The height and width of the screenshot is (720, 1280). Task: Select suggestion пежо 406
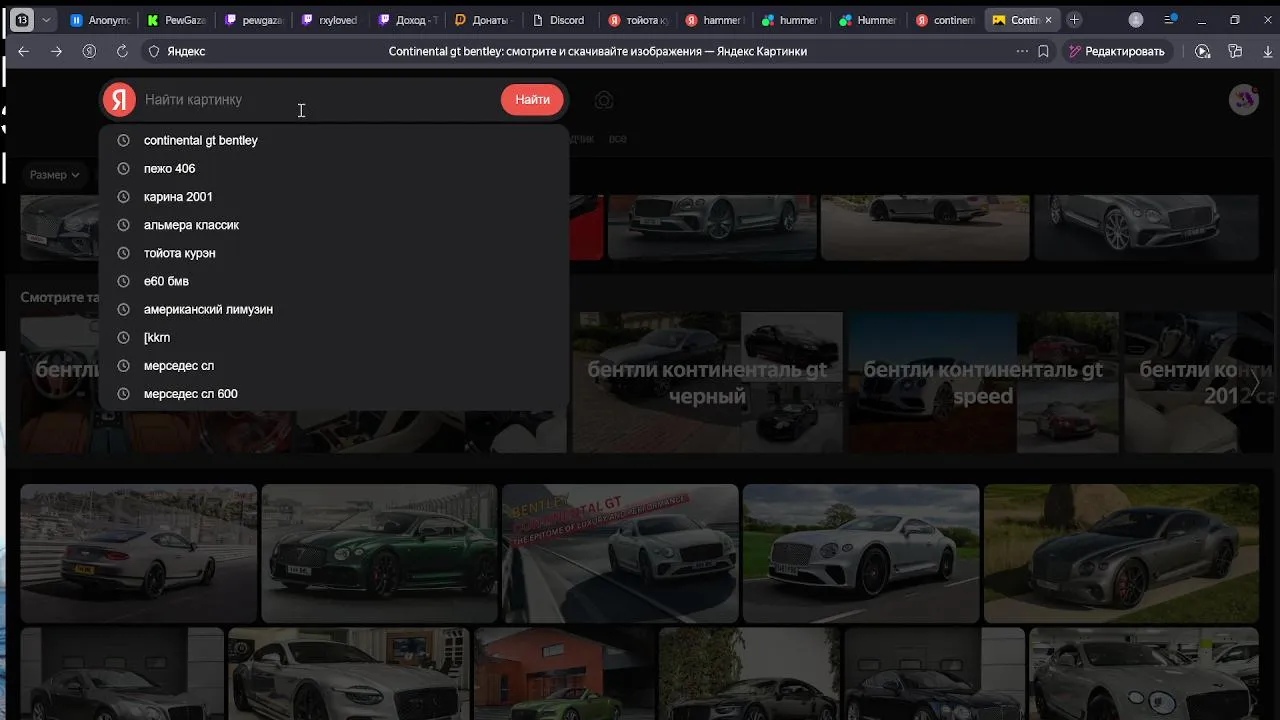(334, 168)
